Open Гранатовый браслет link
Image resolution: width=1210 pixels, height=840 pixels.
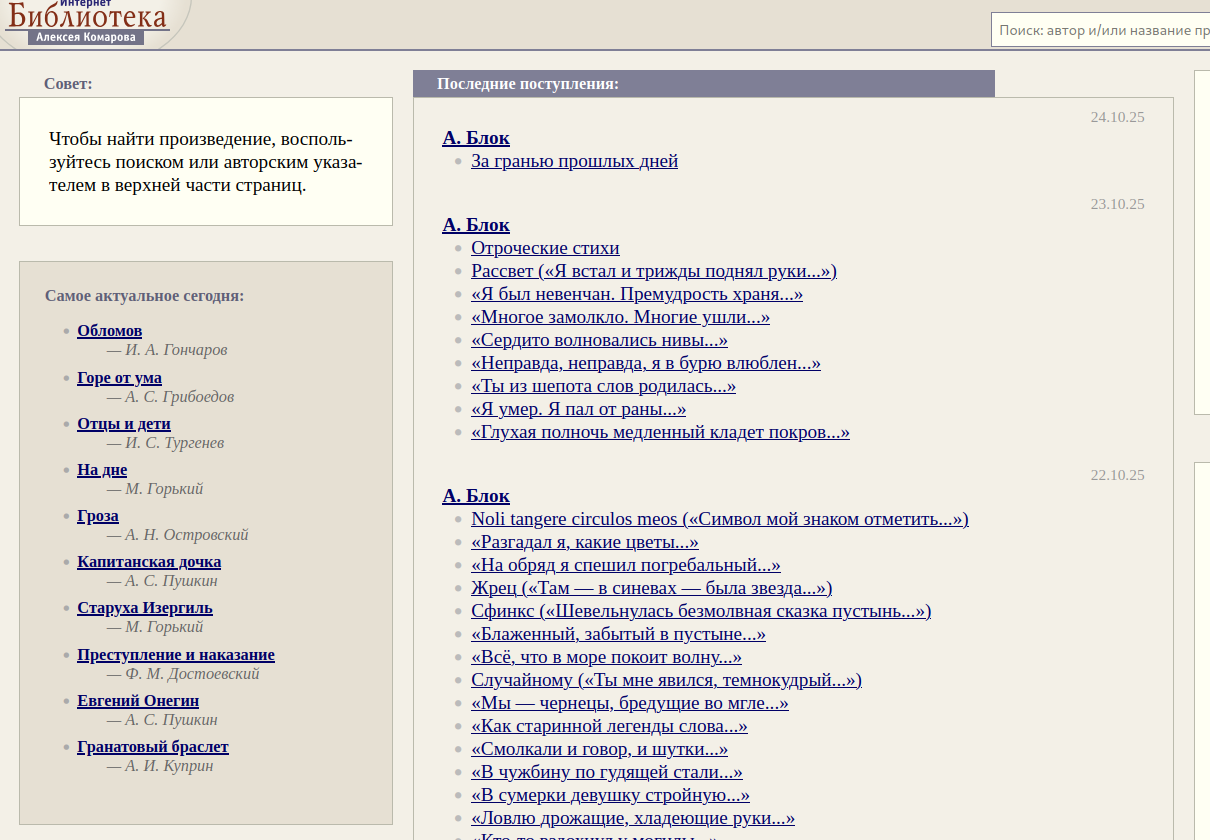[153, 747]
